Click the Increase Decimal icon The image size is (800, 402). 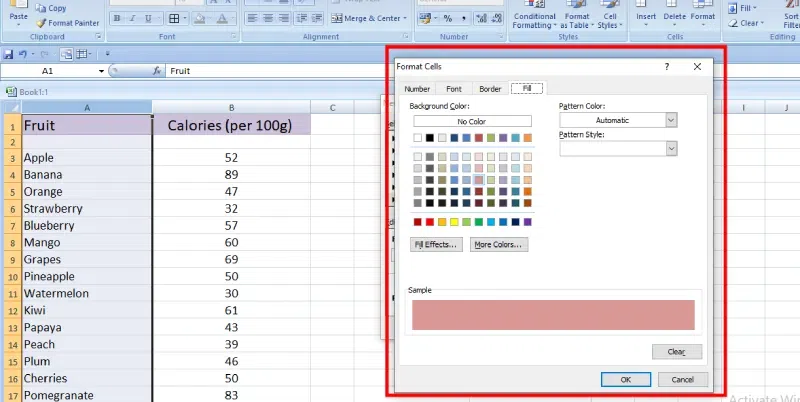481,18
